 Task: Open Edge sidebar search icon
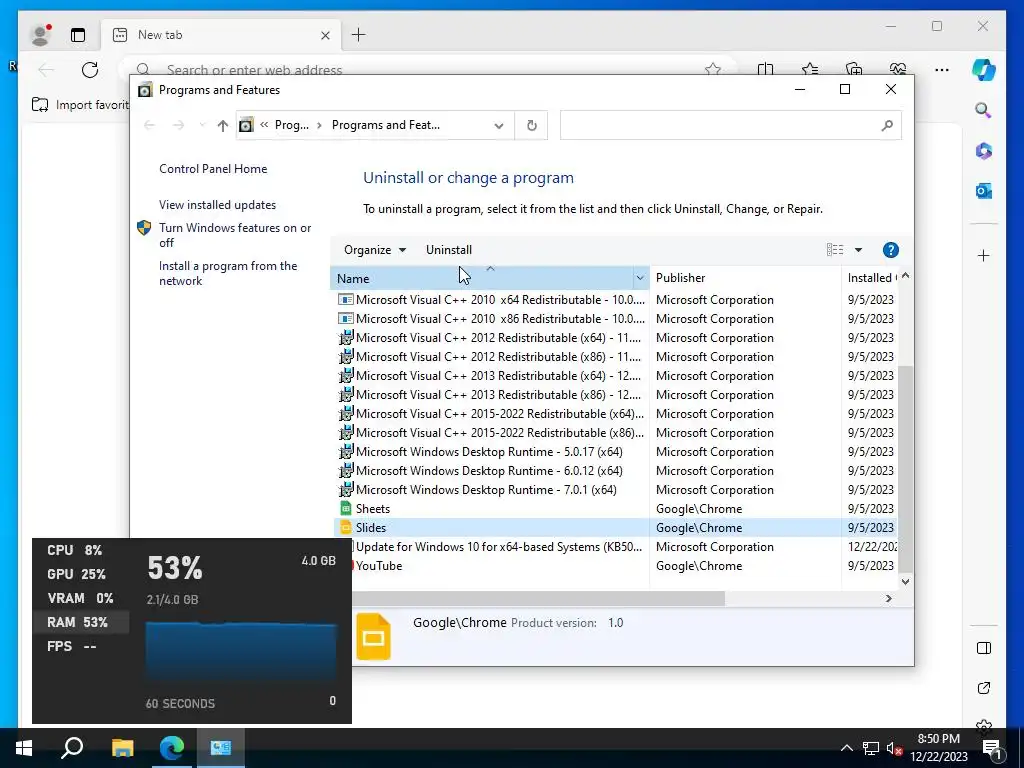click(984, 110)
